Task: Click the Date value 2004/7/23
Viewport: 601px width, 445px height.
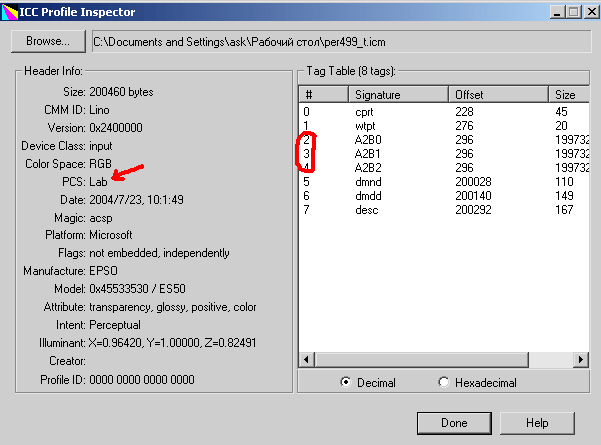Action: click(x=117, y=200)
